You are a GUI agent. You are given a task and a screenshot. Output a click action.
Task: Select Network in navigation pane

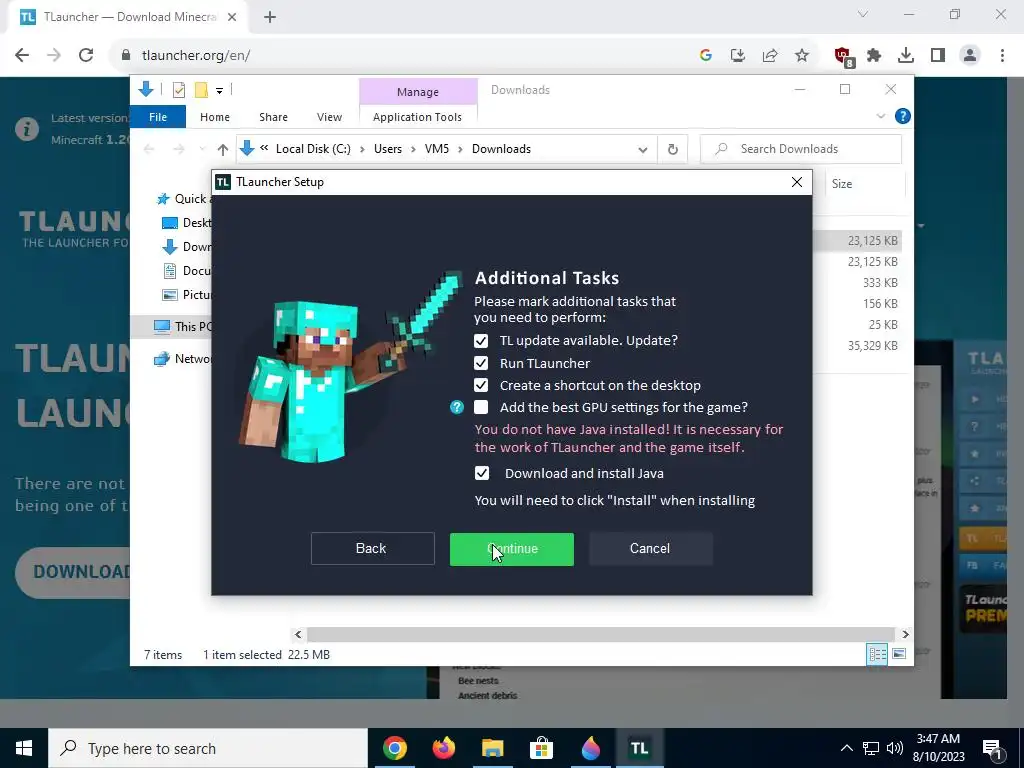coord(182,359)
